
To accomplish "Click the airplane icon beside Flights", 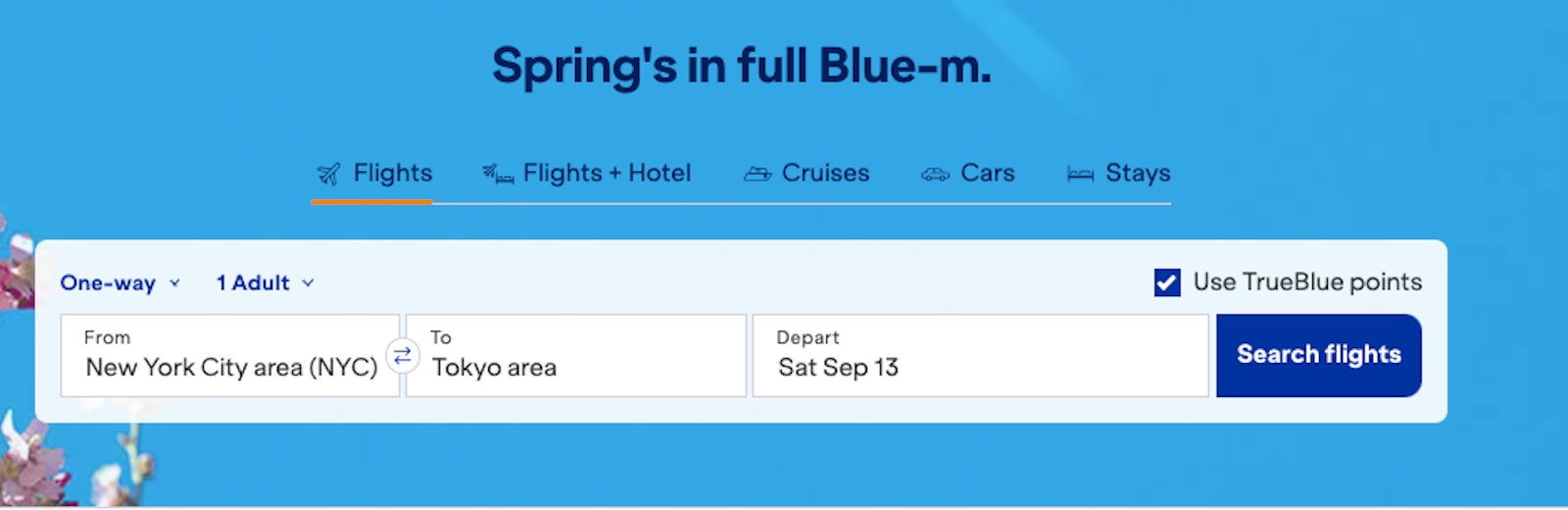I will coord(328,175).
